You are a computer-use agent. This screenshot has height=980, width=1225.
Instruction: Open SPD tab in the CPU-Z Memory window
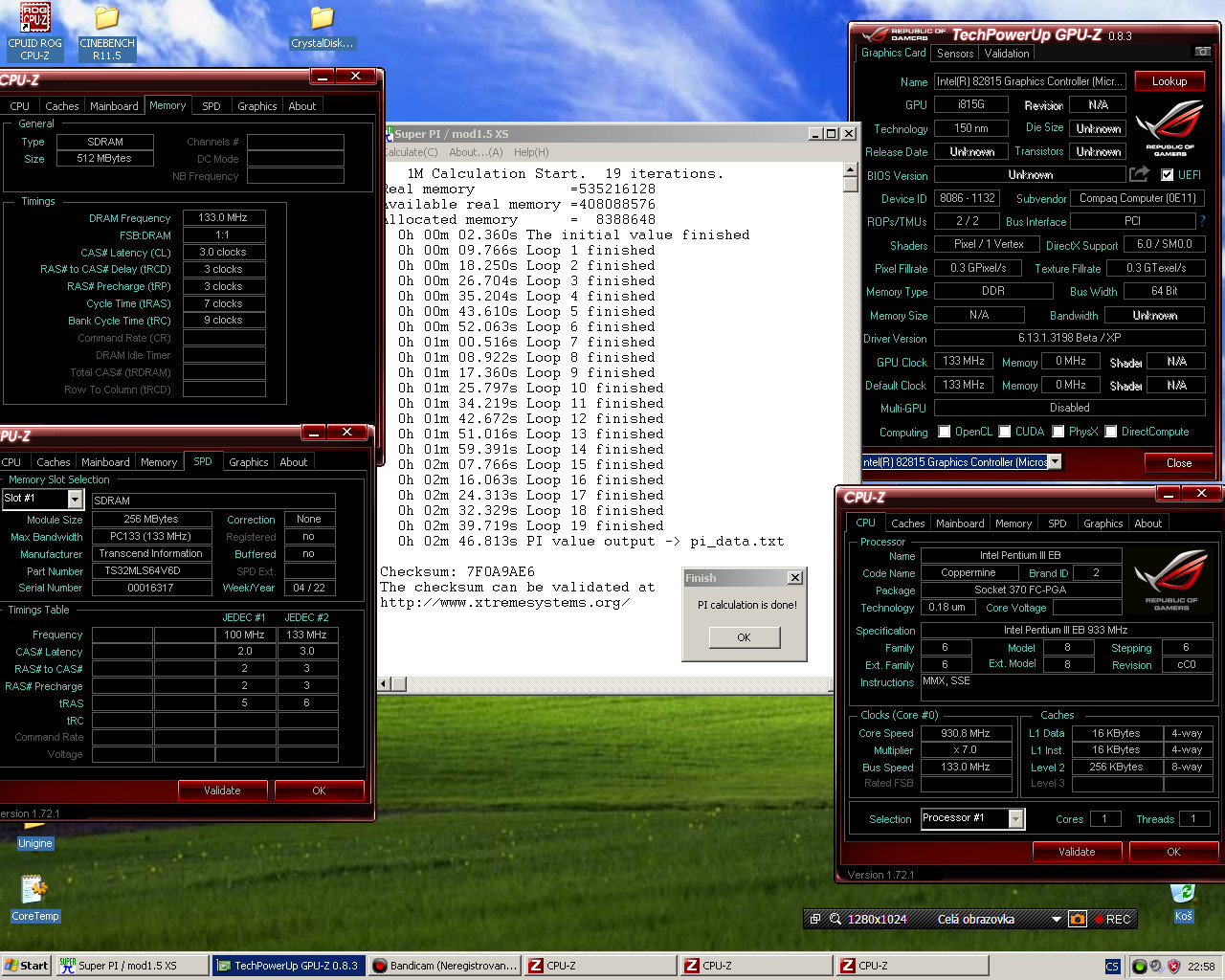[x=212, y=106]
